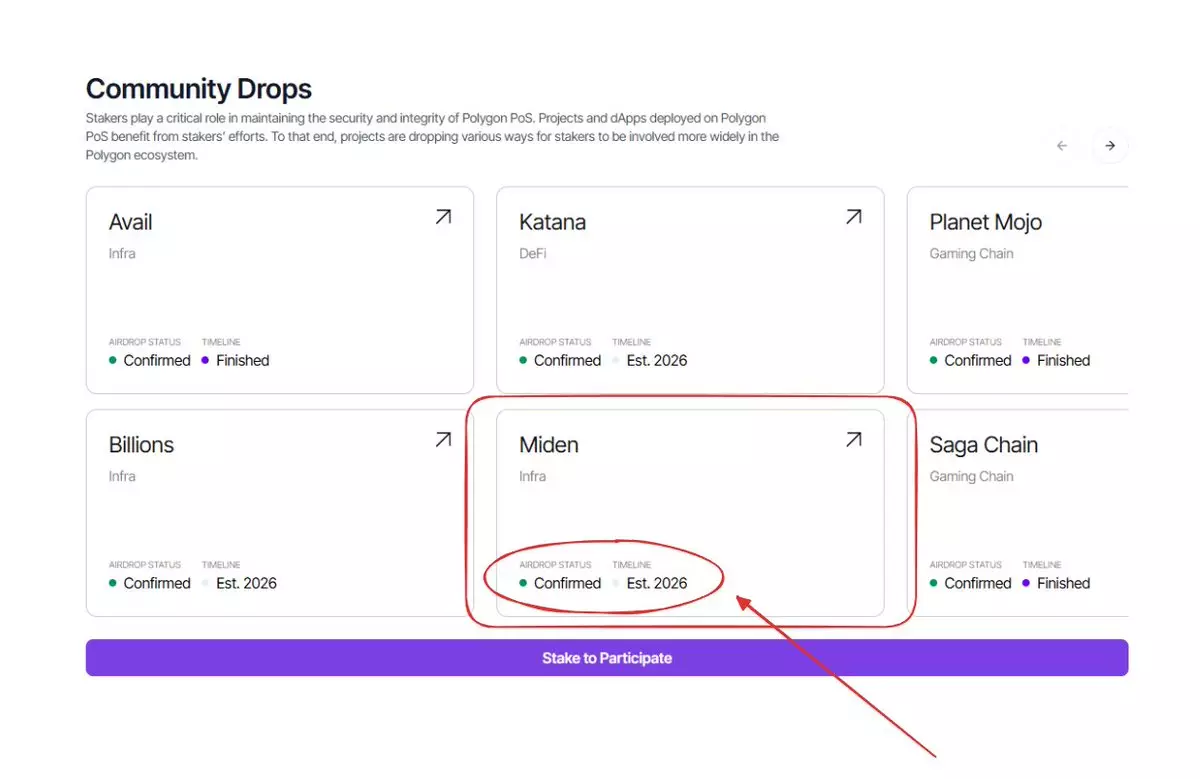Open the Saga Chain card title

pos(983,445)
